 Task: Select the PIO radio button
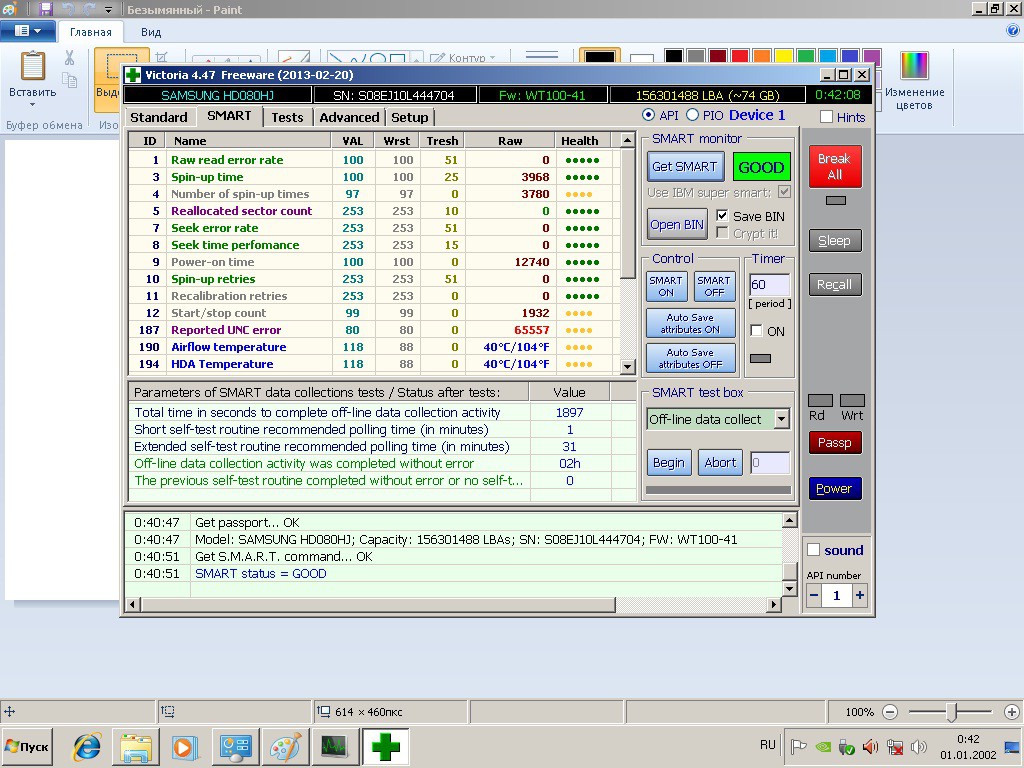click(x=692, y=115)
